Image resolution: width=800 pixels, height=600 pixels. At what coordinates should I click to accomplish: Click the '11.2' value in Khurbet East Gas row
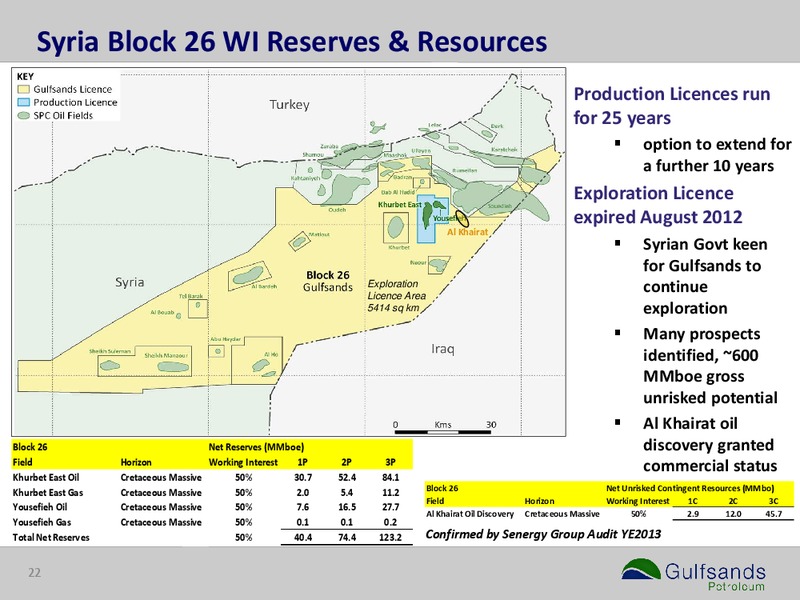(x=391, y=492)
